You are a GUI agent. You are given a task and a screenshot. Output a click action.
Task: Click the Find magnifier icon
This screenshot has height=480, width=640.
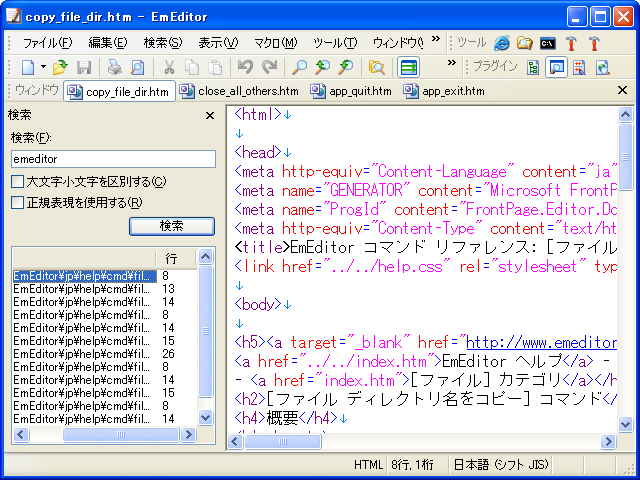point(299,67)
